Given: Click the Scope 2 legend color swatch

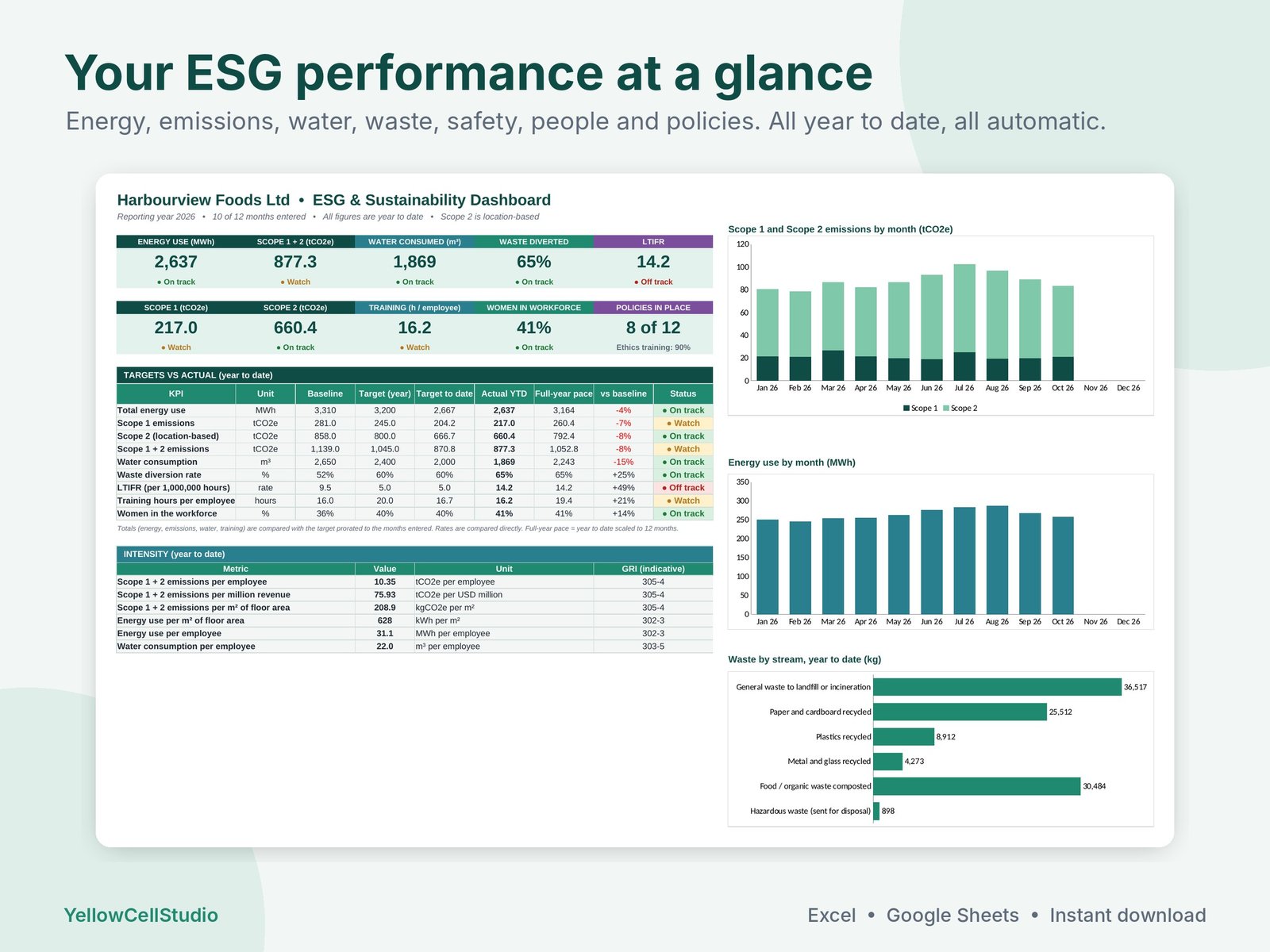Looking at the screenshot, I should coord(946,409).
